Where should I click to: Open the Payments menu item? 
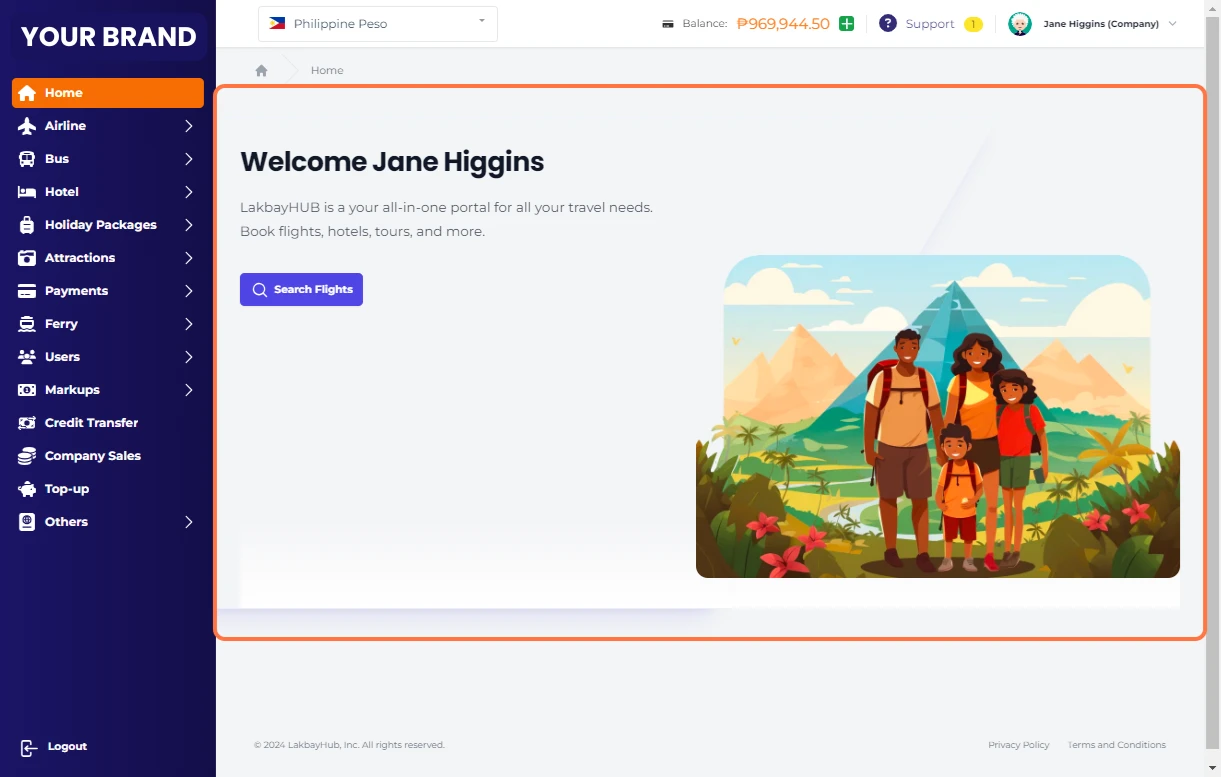tap(76, 291)
